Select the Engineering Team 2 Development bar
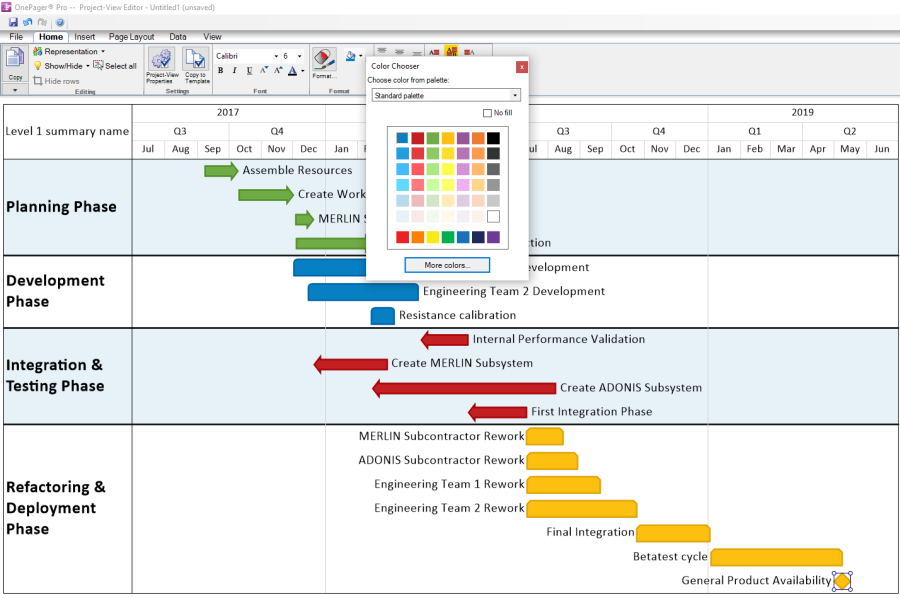Screen dimensions: 900x598 point(363,292)
